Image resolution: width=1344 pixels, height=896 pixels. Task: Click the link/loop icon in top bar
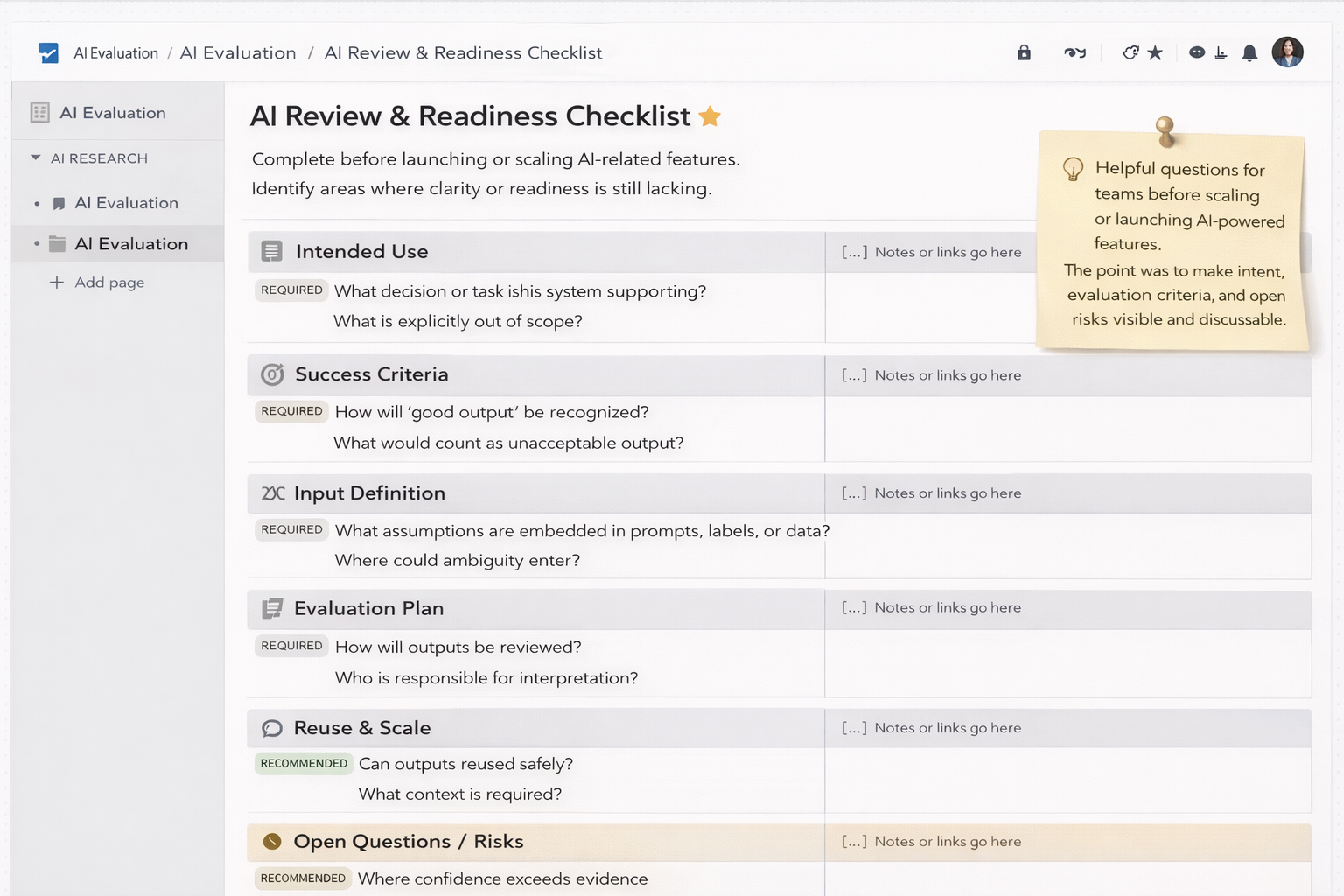(x=1074, y=52)
